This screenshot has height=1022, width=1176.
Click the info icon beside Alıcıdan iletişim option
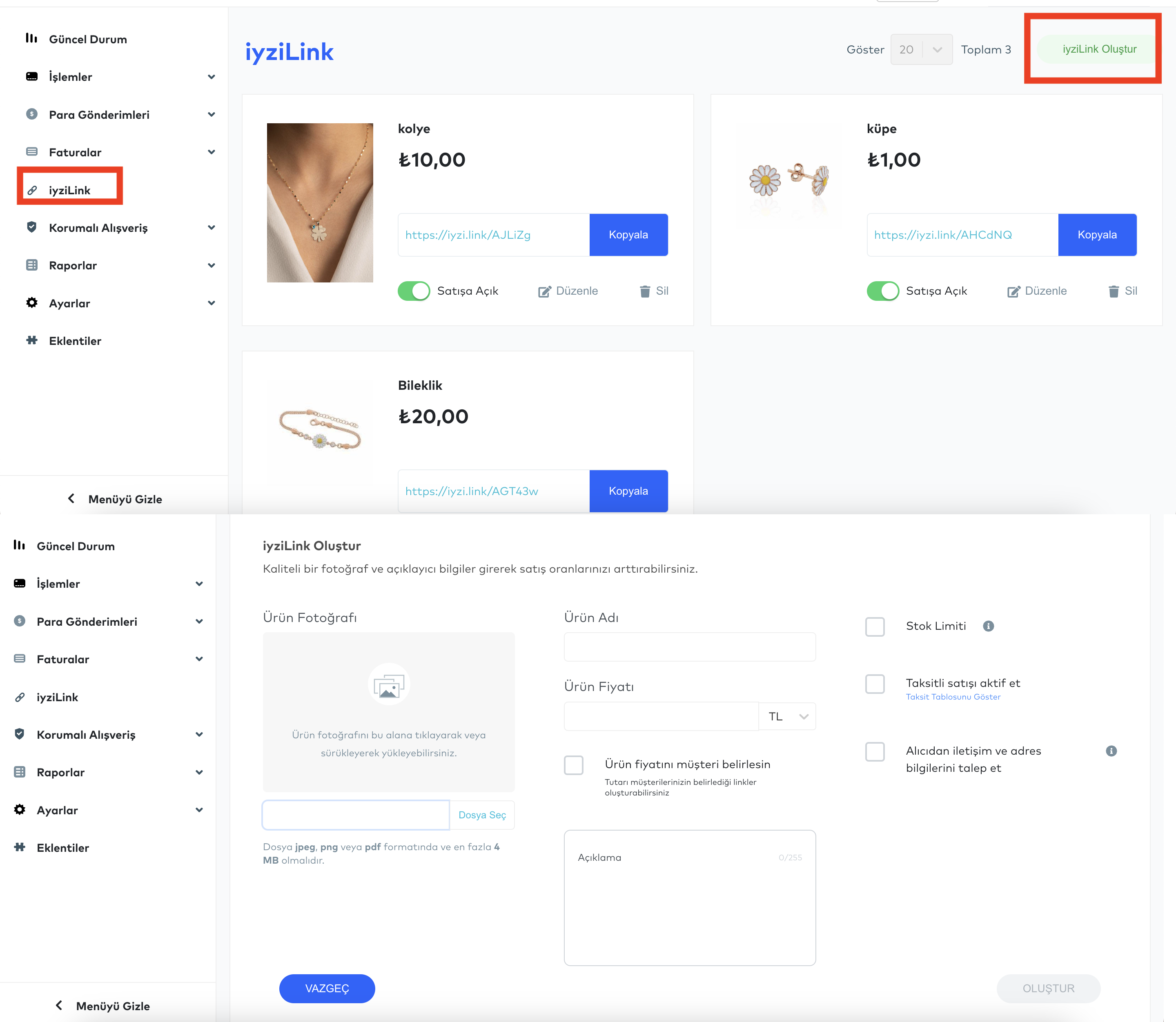coord(1111,751)
